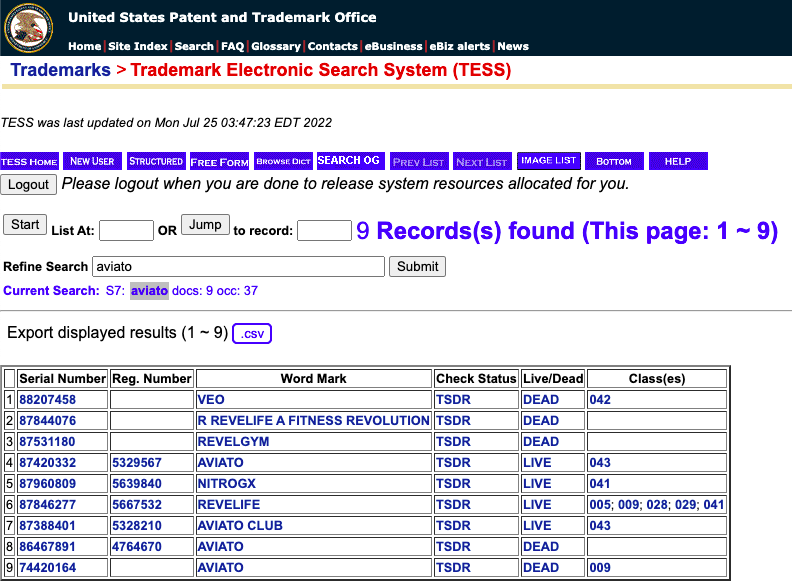Open registration number 5639840
Viewport: 792px width, 587px height.
[x=137, y=483]
